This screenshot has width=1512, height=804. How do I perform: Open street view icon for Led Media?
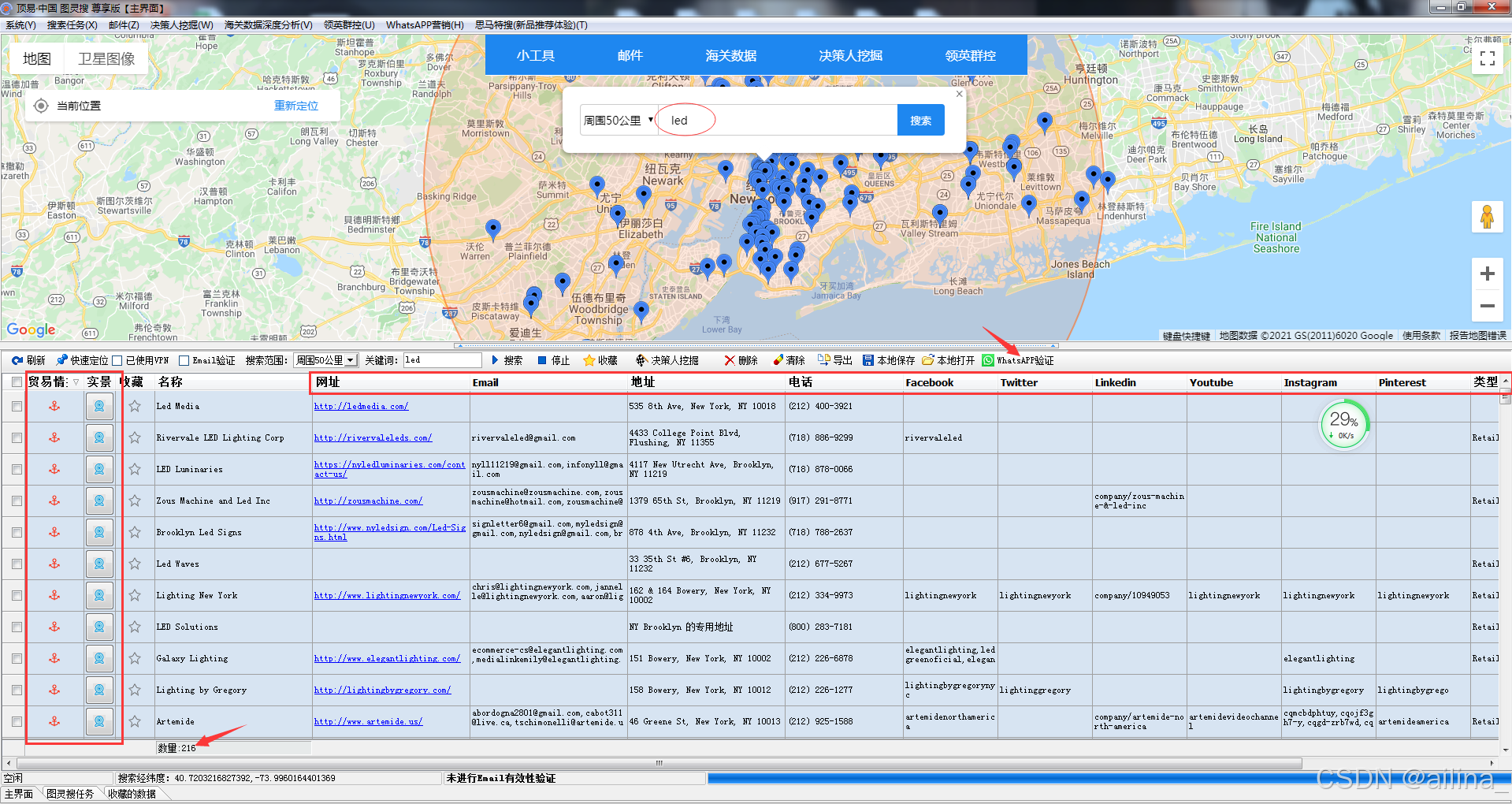pyautogui.click(x=99, y=406)
